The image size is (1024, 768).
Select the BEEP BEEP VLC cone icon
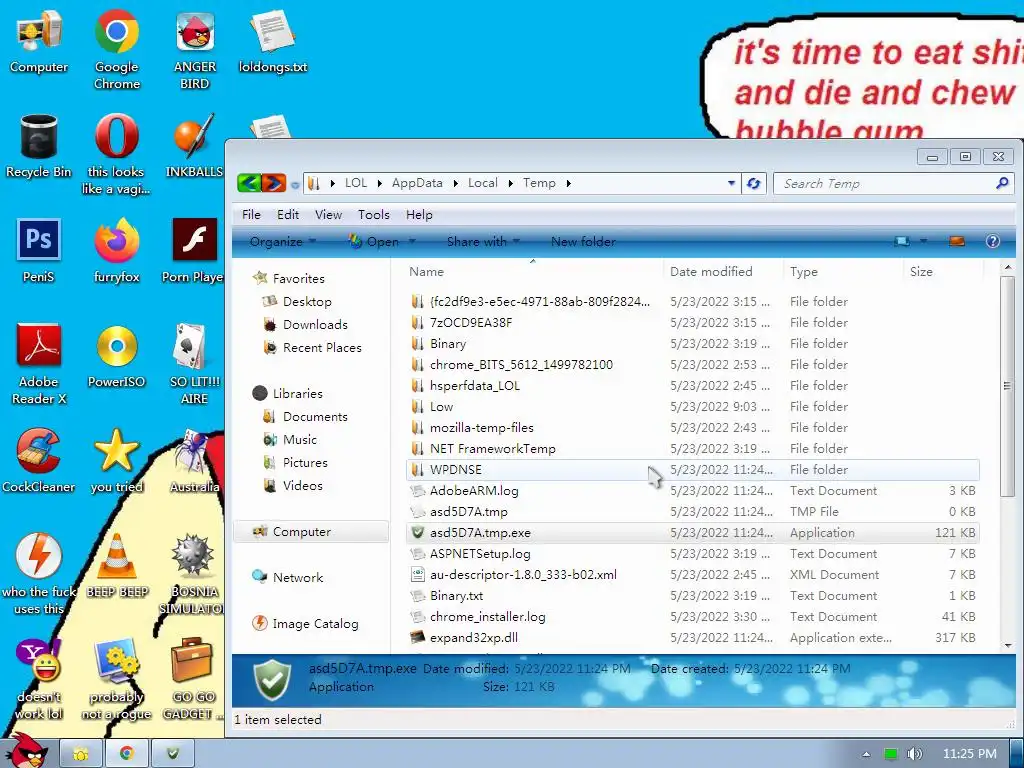116,566
